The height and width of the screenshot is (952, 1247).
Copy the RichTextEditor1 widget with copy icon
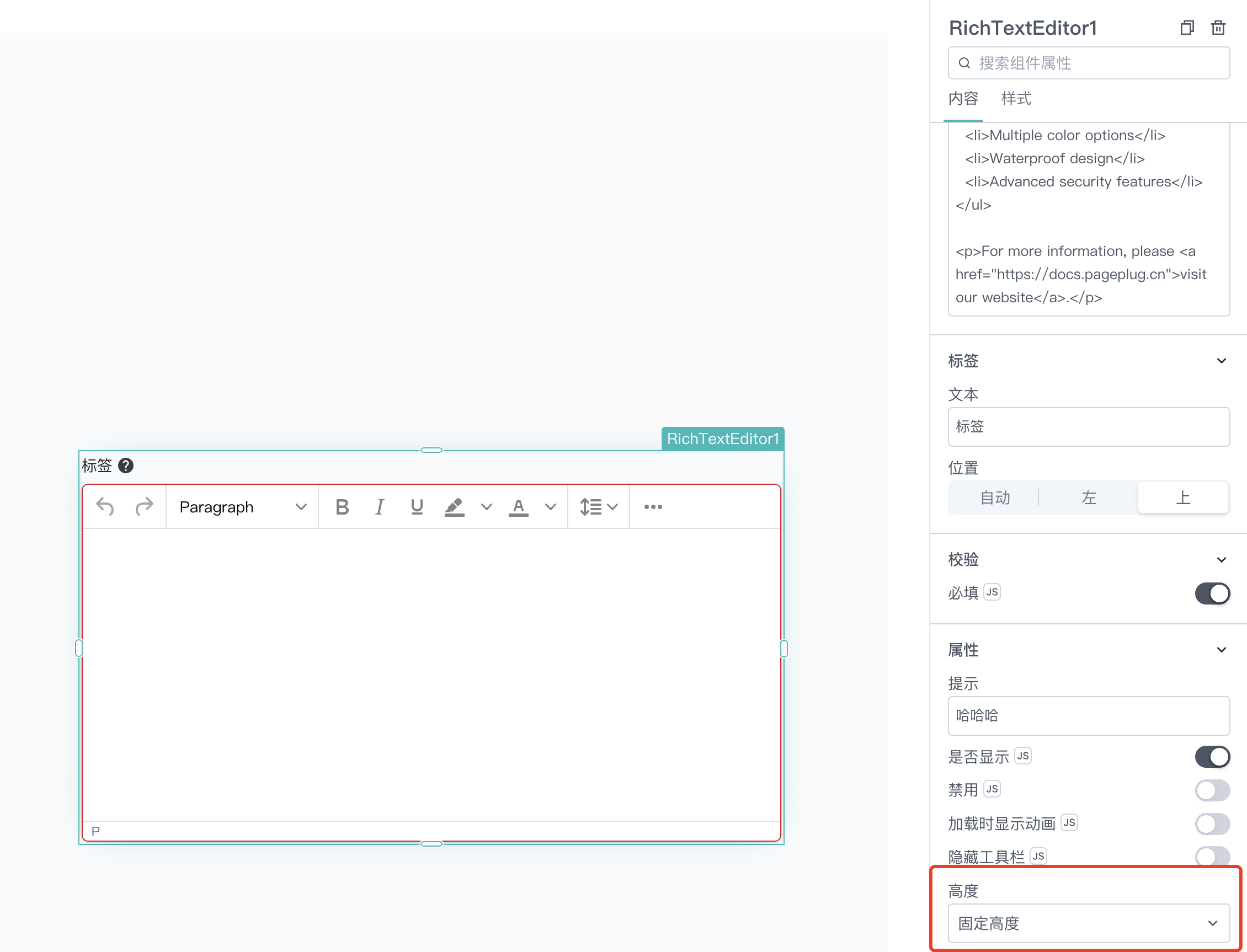1187,28
